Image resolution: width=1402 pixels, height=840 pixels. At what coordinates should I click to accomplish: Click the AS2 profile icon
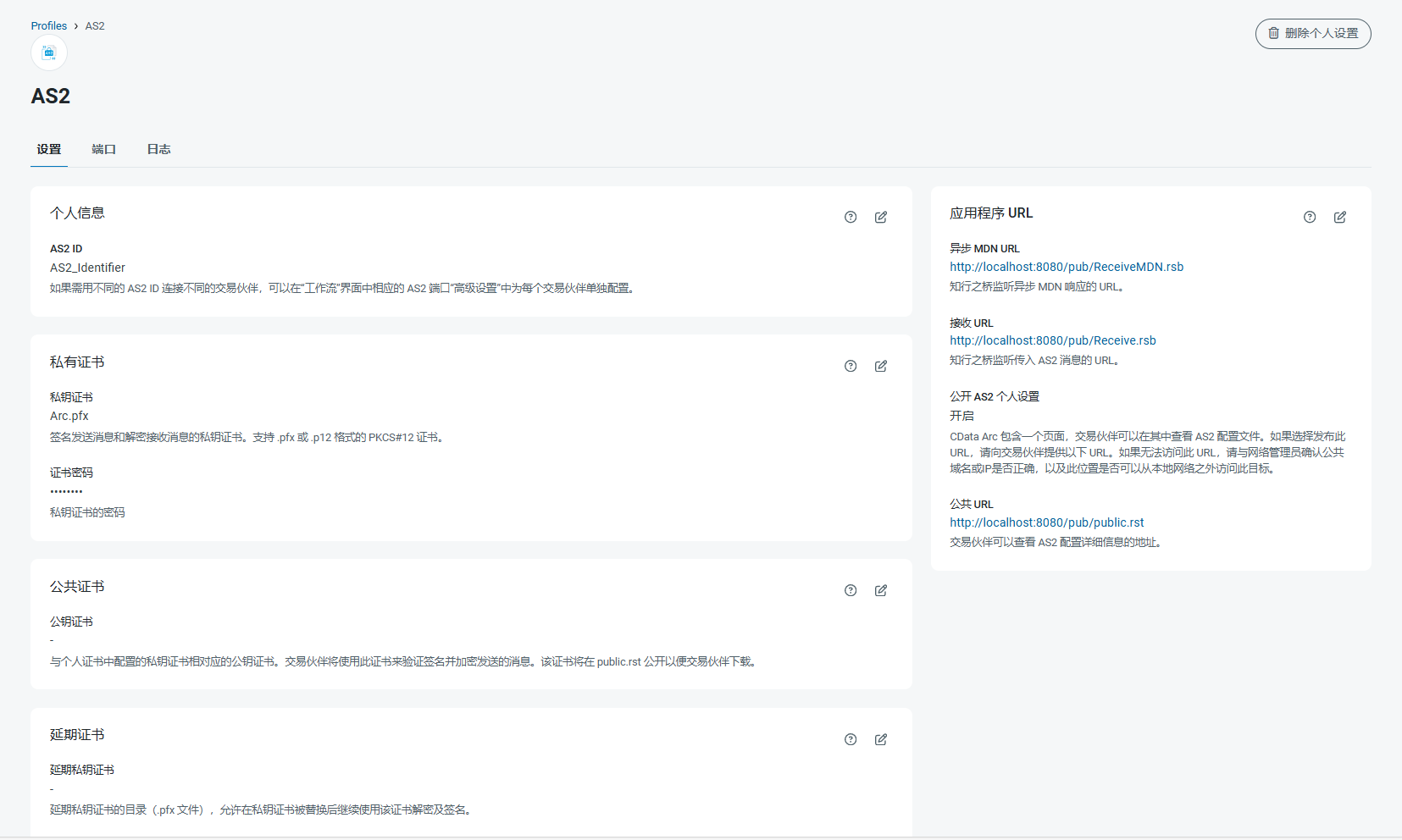(49, 53)
